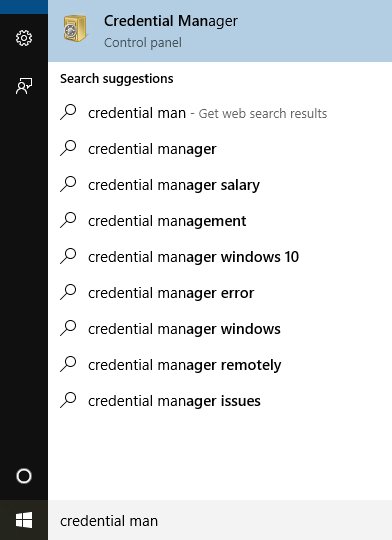Click magnifier icon beside credential management
392x540 pixels.
[x=68, y=220]
